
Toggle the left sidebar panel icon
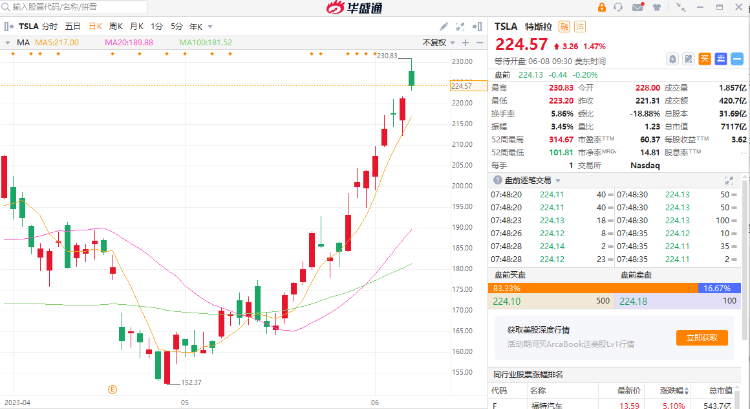[x=8, y=26]
